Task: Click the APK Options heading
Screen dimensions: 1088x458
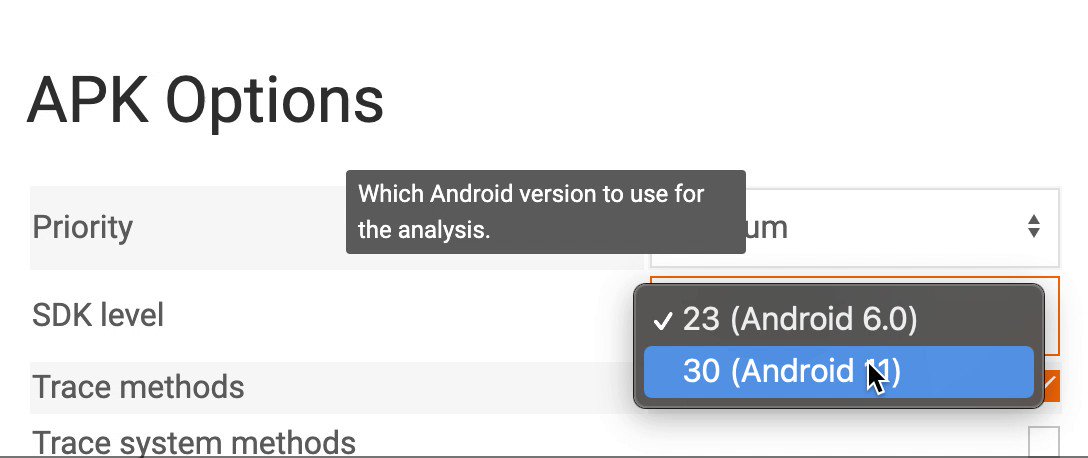Action: coord(205,101)
